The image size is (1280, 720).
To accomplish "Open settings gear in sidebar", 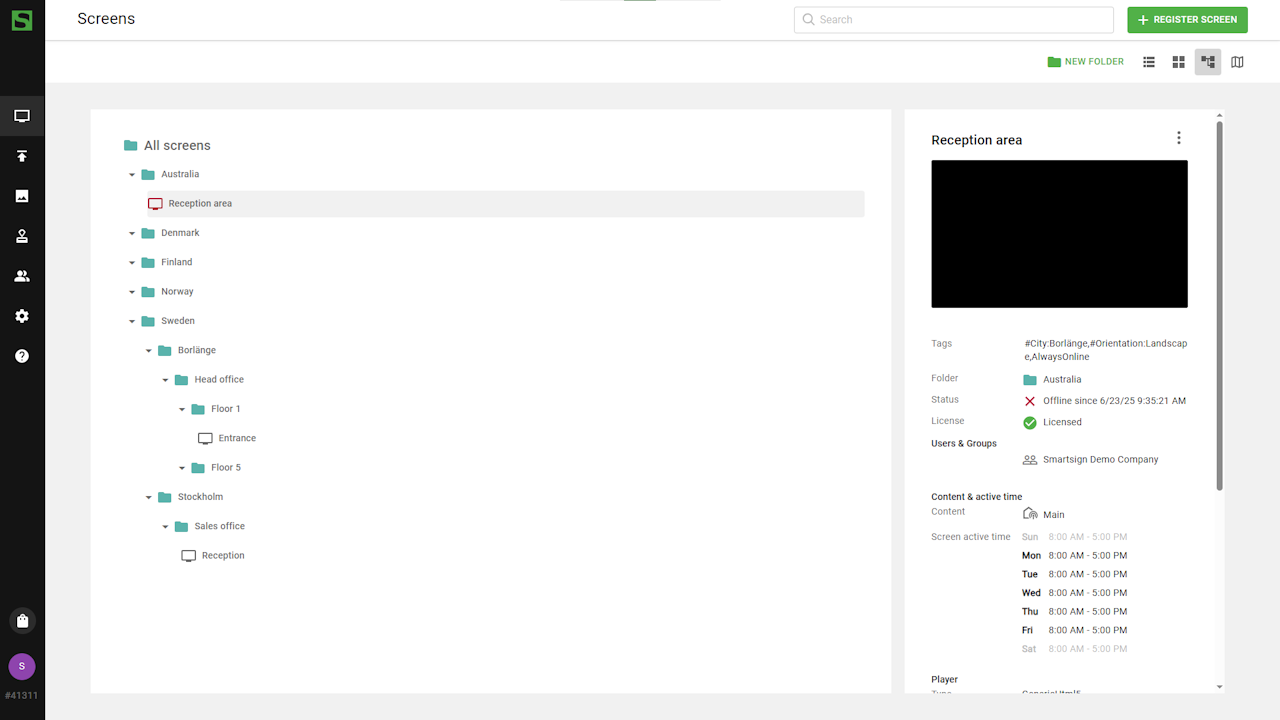I will tap(22, 316).
